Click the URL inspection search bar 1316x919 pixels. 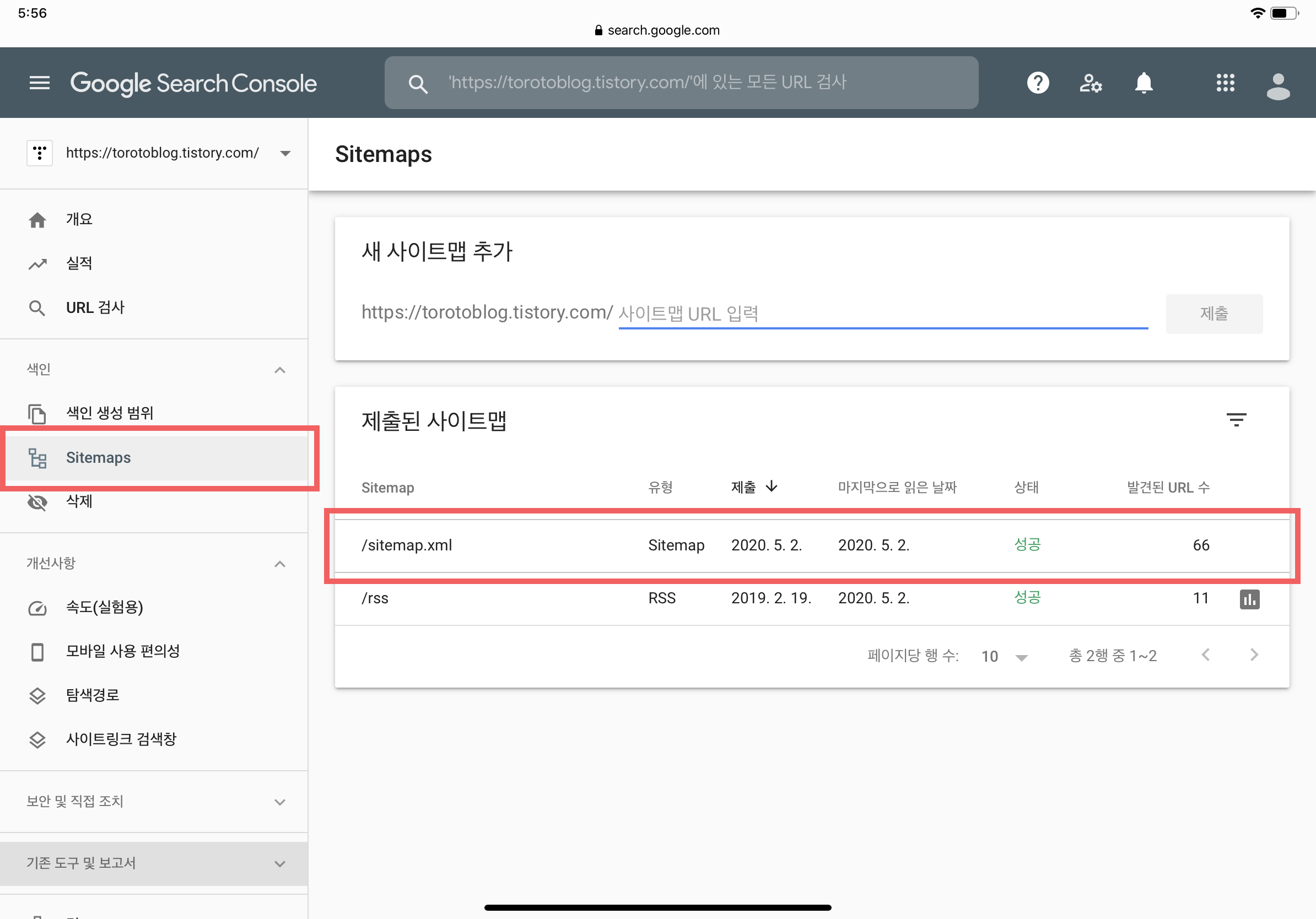point(681,83)
